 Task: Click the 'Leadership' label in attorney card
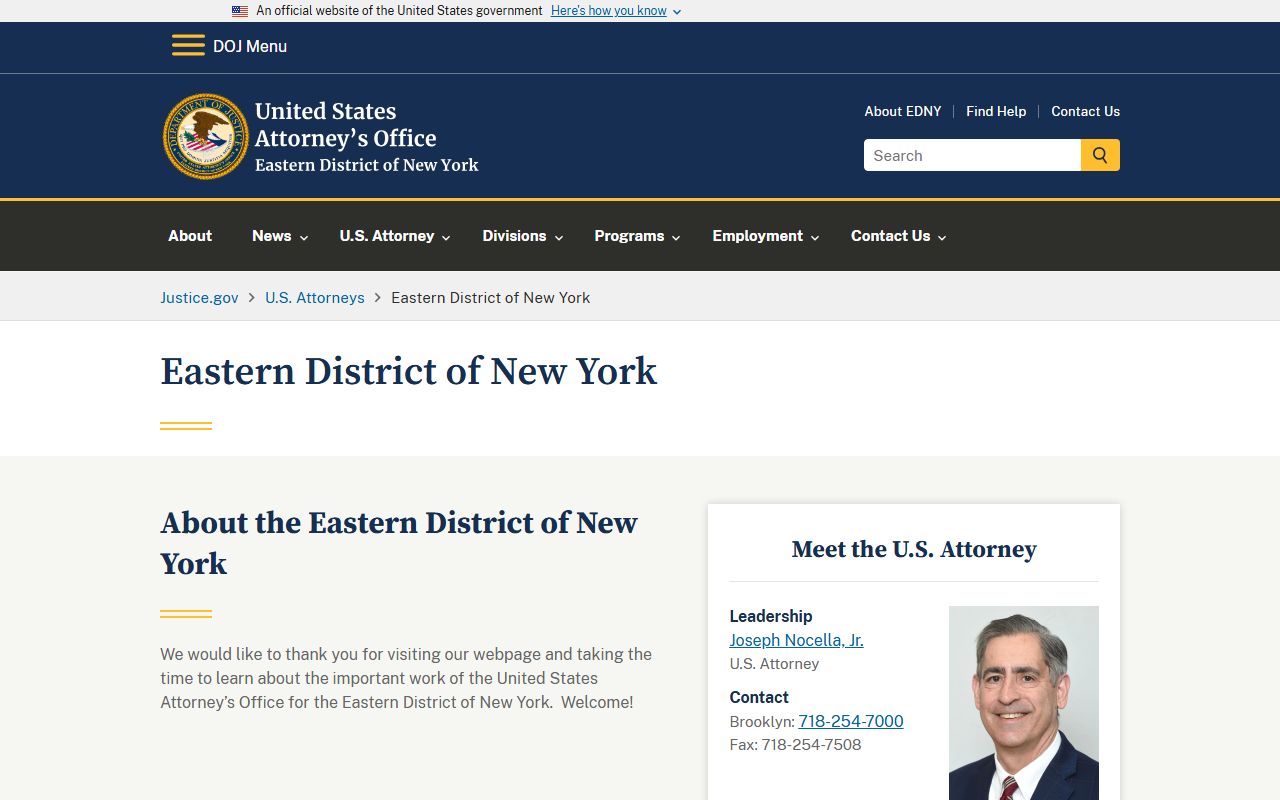[771, 616]
